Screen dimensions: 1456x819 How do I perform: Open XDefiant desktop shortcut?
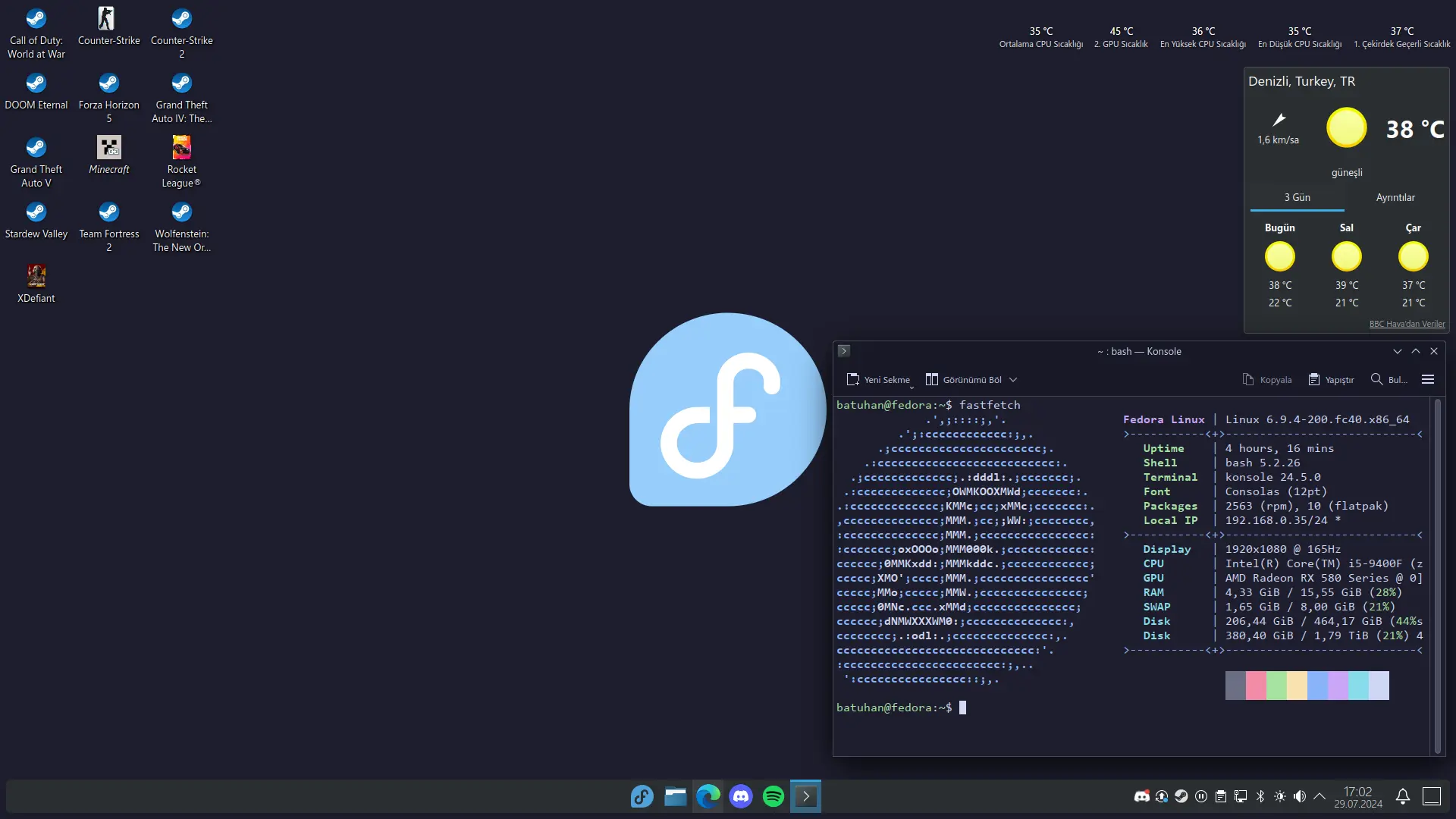click(36, 284)
